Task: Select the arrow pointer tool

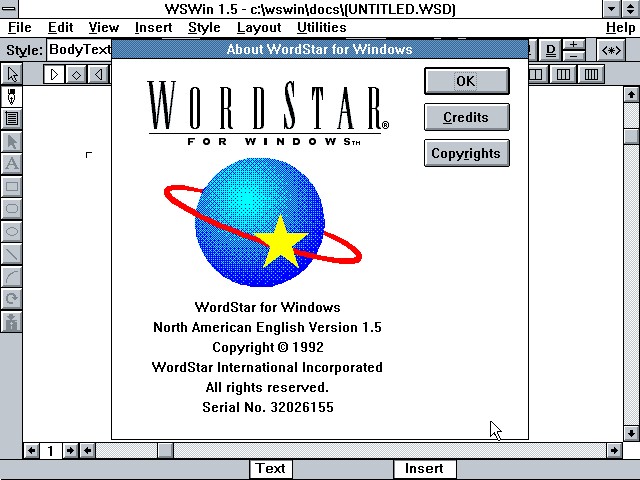Action: pyautogui.click(x=12, y=74)
